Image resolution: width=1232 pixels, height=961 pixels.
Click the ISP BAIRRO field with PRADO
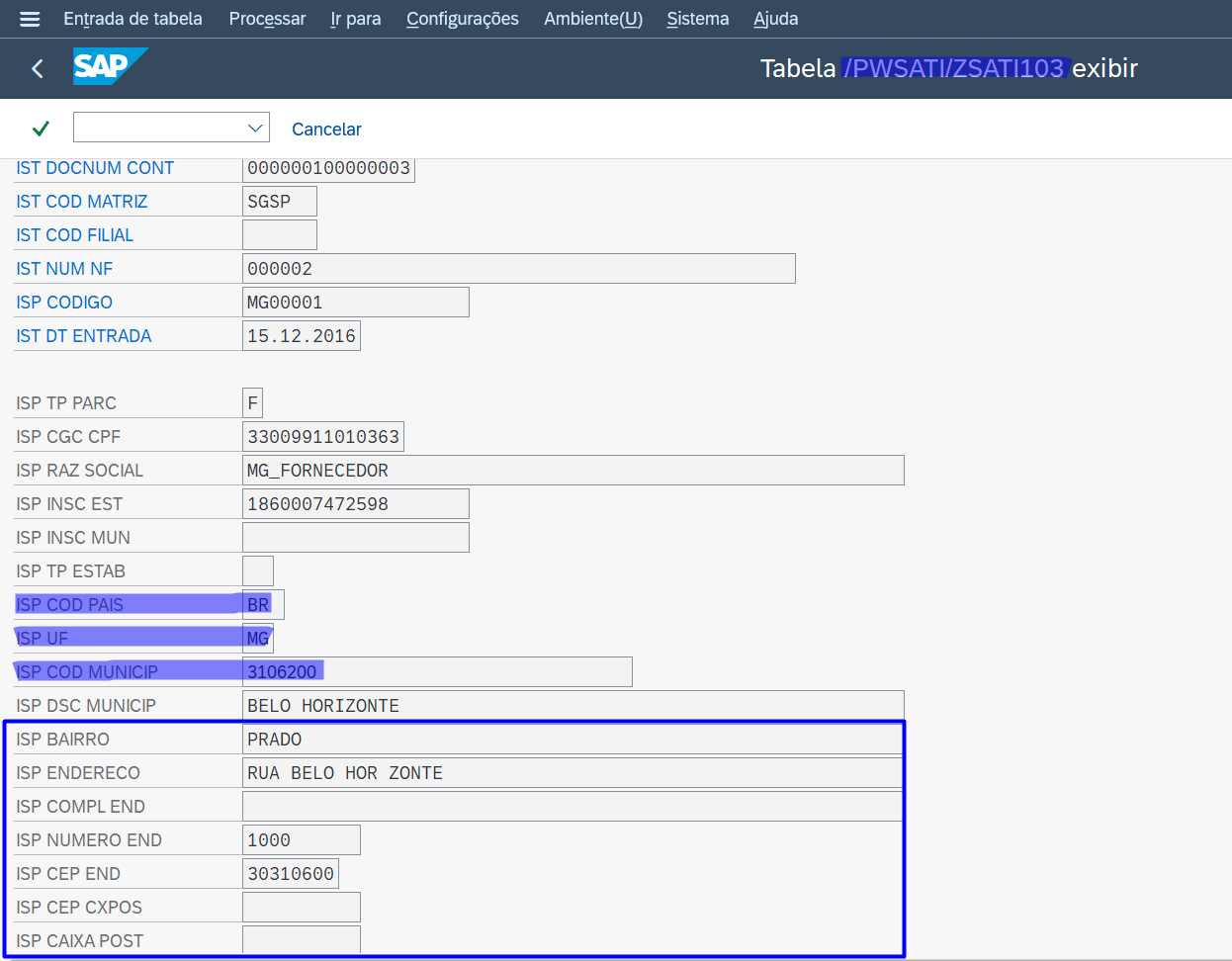pyautogui.click(x=572, y=740)
